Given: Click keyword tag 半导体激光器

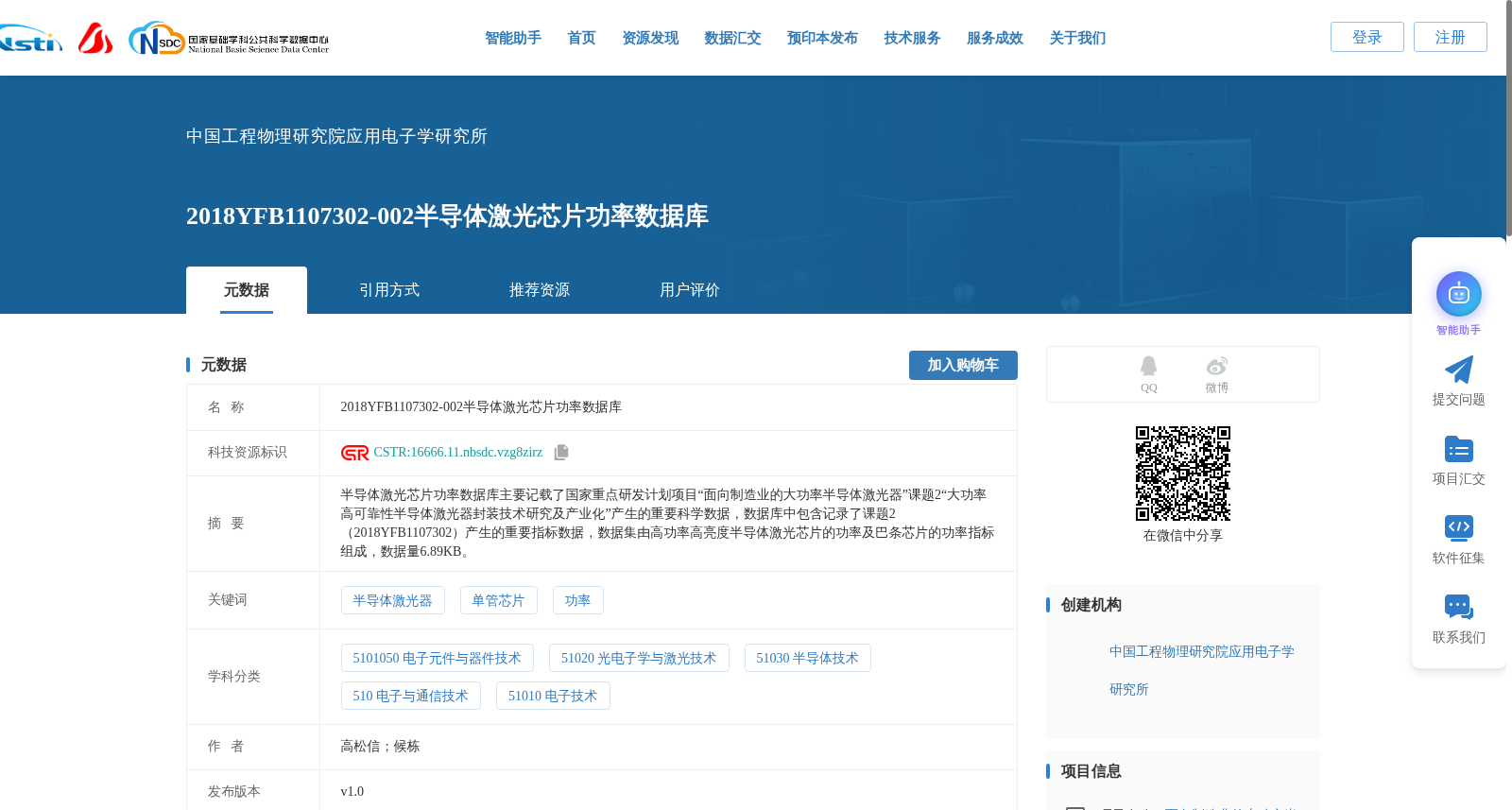Looking at the screenshot, I should point(392,600).
